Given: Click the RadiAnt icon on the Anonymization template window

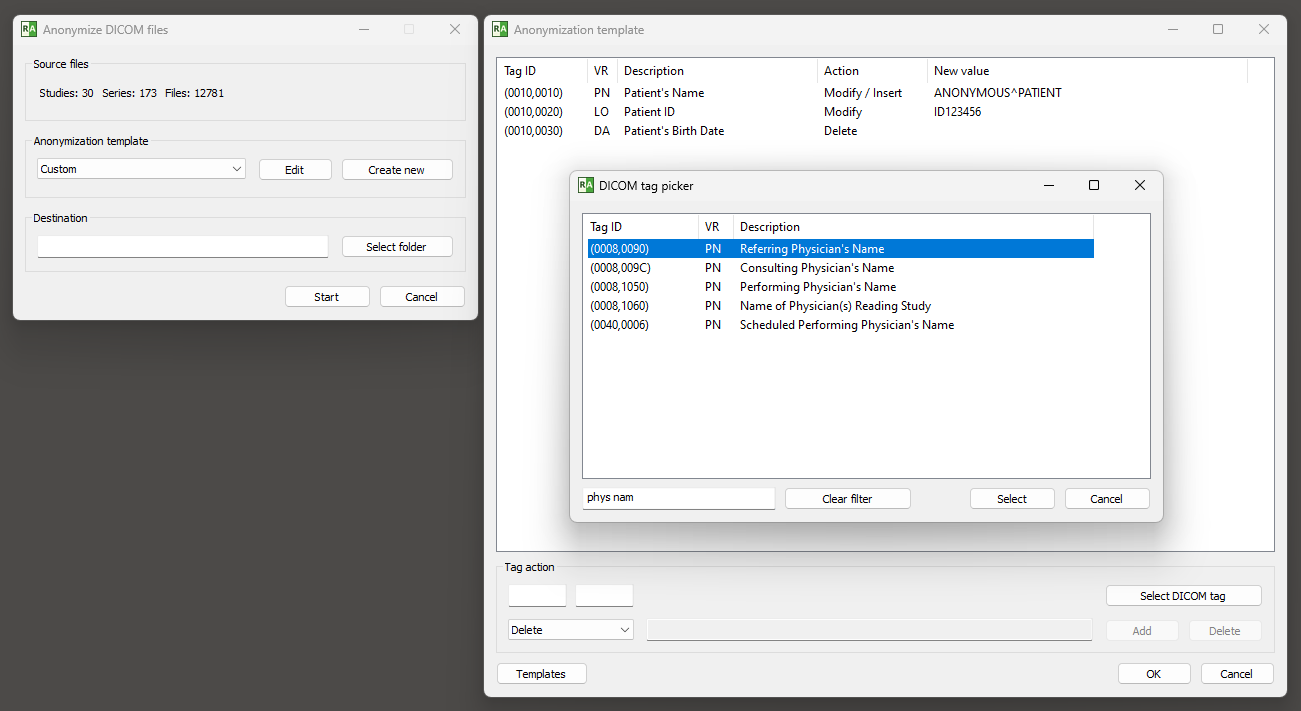Looking at the screenshot, I should coord(499,30).
